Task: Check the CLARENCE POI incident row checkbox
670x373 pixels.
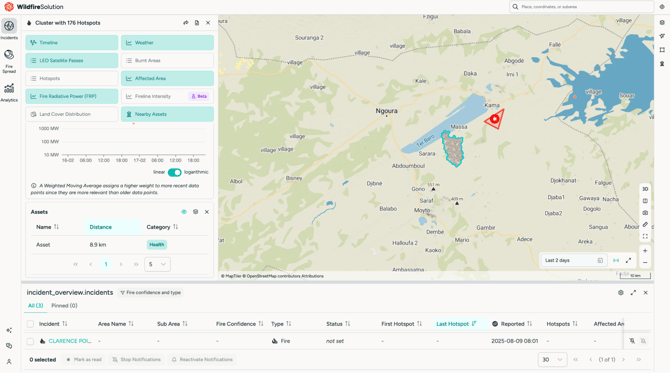Action: 30,341
